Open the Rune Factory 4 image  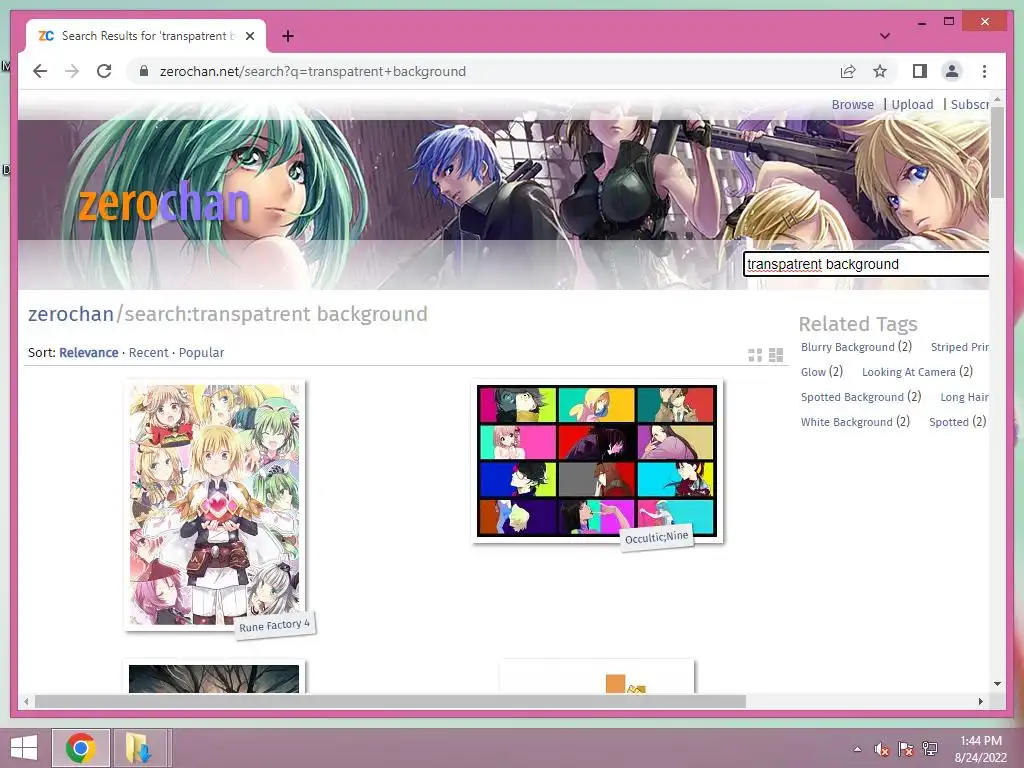coord(214,504)
